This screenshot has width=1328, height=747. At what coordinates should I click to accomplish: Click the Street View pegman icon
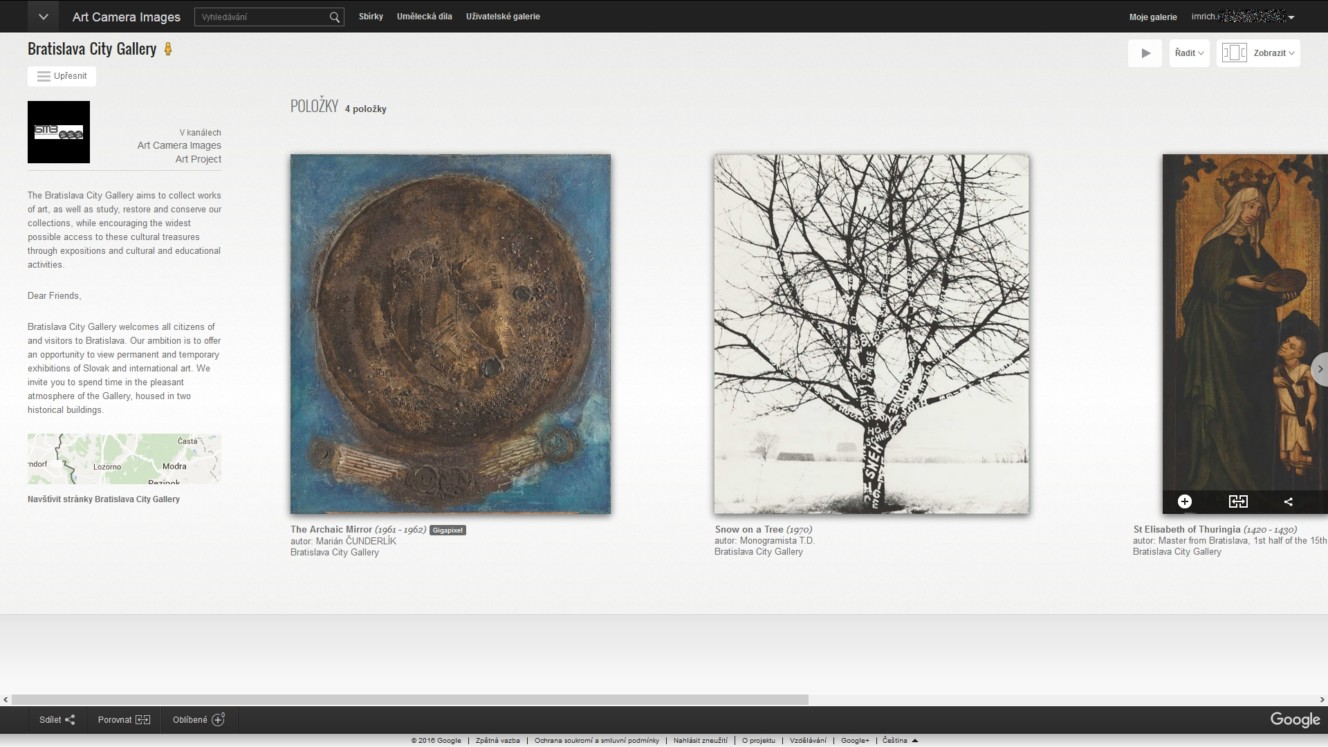168,49
